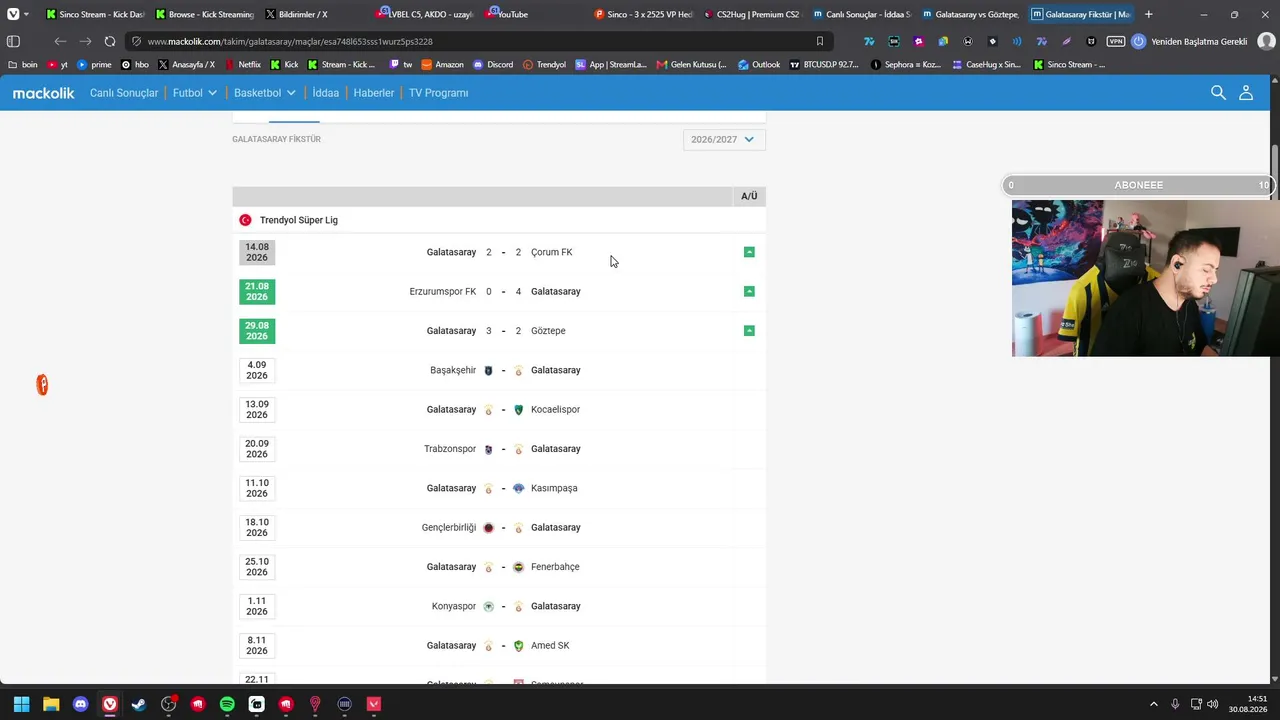
Task: Click the 14.08 2026 date cell
Action: 257,252
